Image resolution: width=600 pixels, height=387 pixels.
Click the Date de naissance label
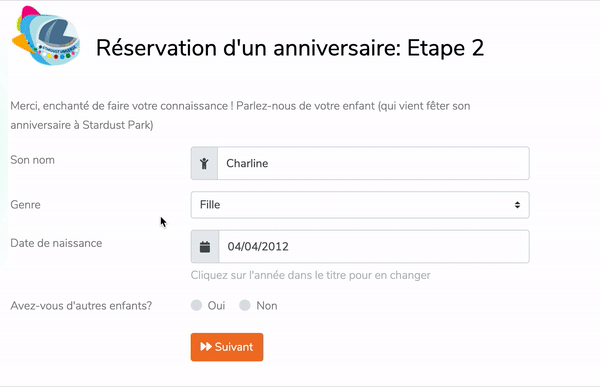point(56,243)
